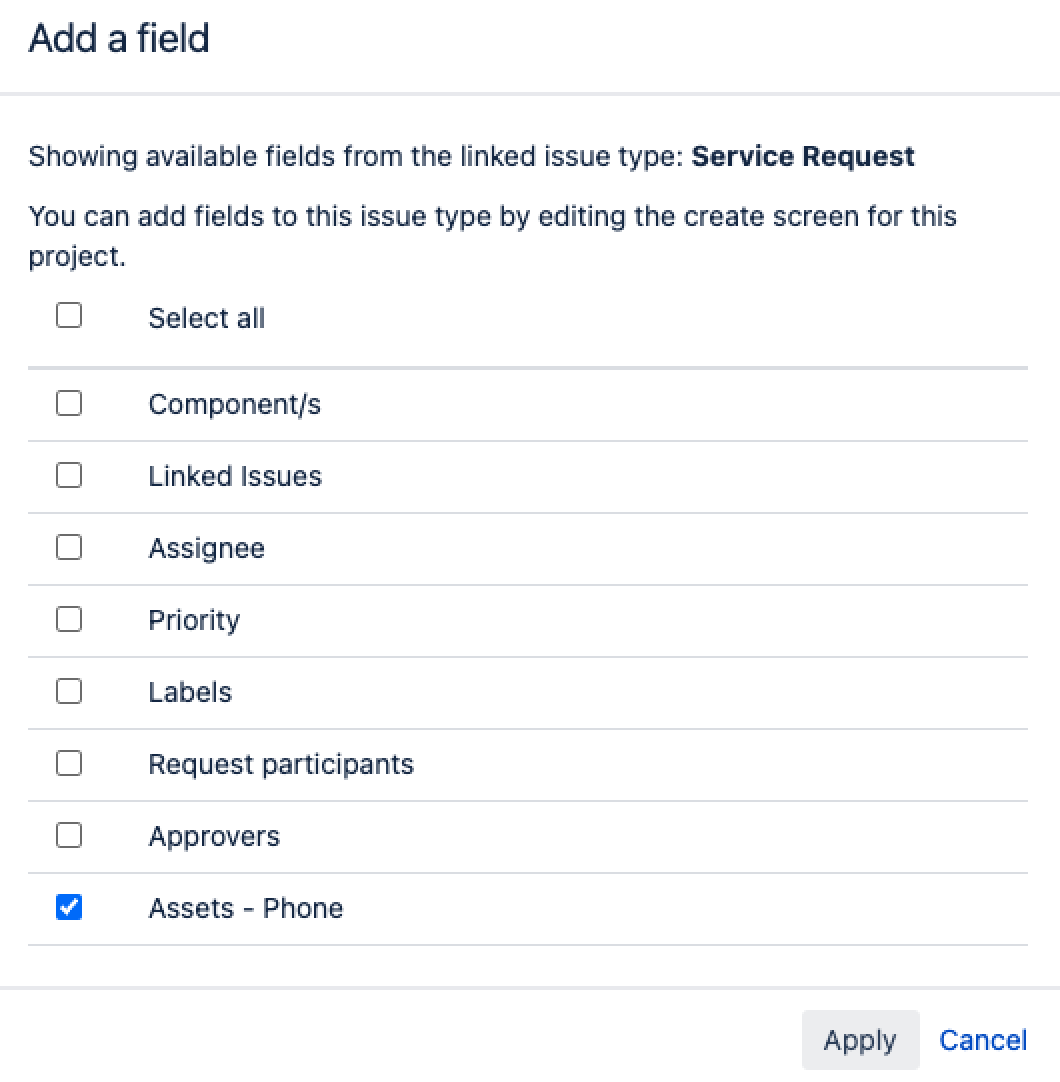Image resolution: width=1060 pixels, height=1082 pixels.
Task: Click the 'Component/s' field label
Action: click(235, 404)
